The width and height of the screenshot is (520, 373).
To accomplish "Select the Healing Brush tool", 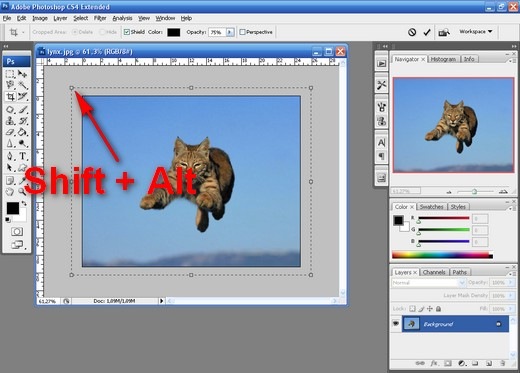I will point(10,110).
